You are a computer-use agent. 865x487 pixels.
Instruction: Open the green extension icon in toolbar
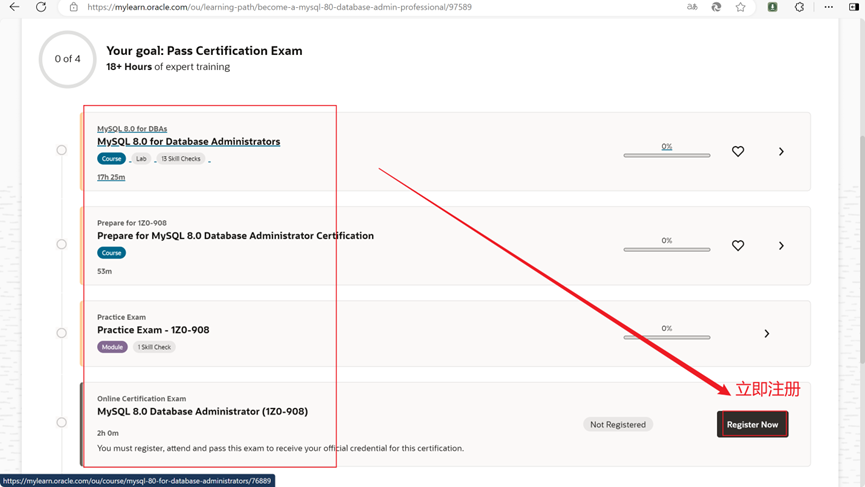(772, 7)
